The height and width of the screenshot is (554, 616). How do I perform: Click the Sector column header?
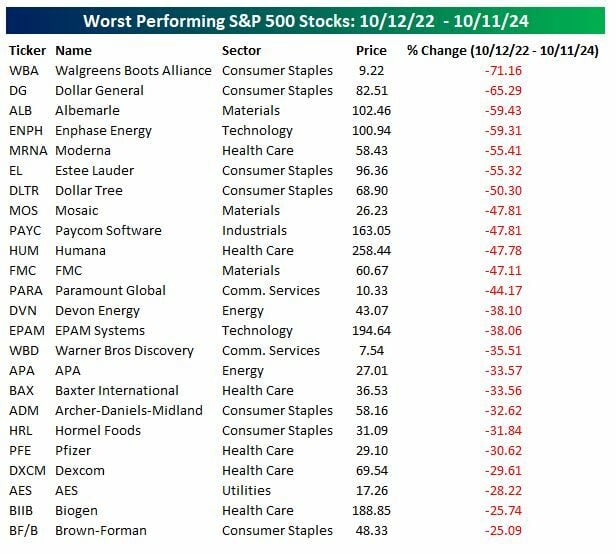click(241, 50)
